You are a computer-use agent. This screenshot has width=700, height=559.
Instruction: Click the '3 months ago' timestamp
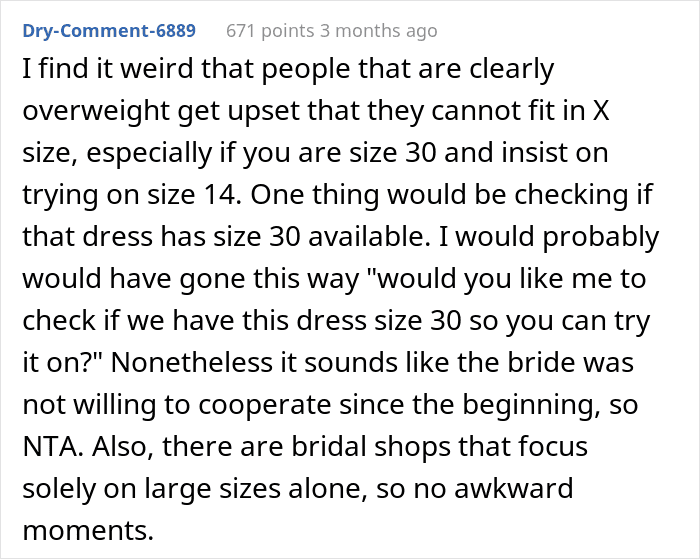click(x=380, y=31)
